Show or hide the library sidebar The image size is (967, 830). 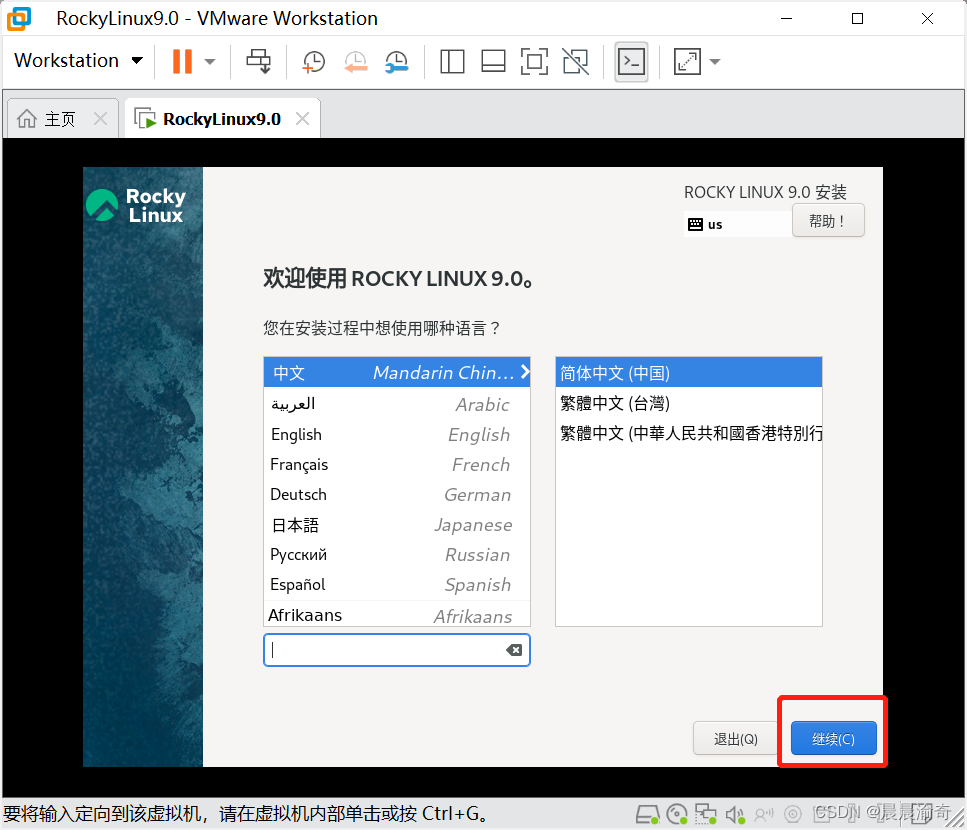pos(452,62)
